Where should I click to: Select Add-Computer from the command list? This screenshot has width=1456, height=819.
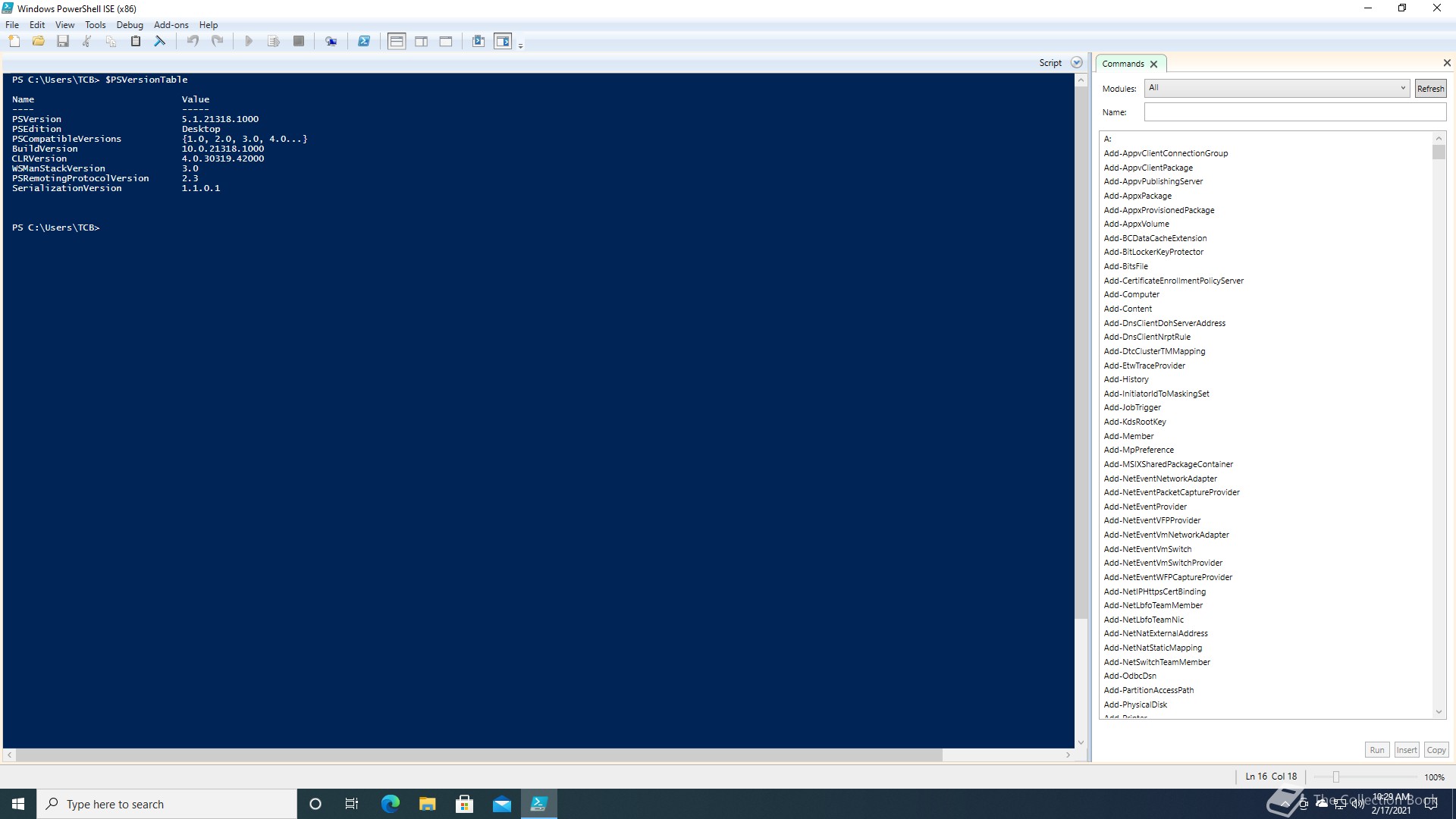[1132, 294]
